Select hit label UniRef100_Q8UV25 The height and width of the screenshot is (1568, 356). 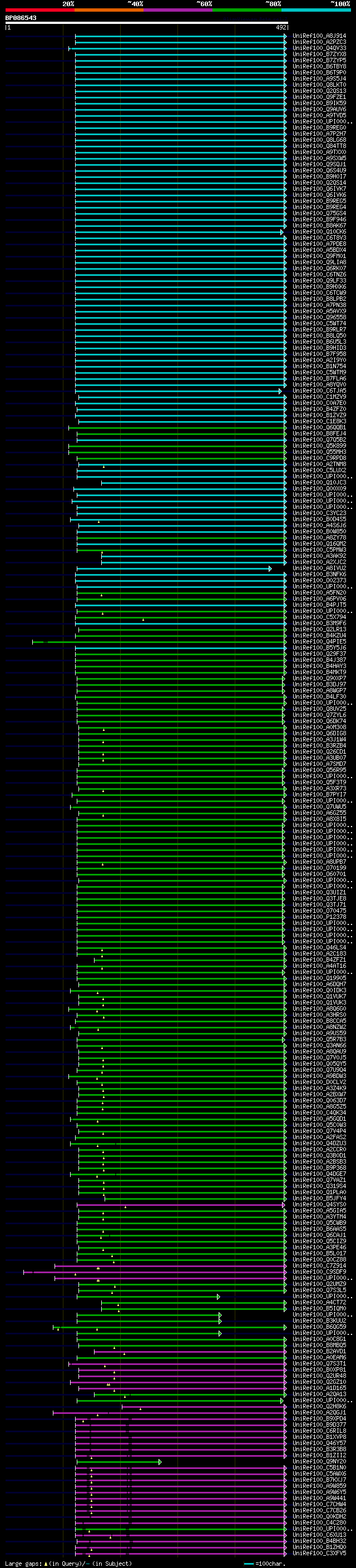pyautogui.click(x=319, y=709)
